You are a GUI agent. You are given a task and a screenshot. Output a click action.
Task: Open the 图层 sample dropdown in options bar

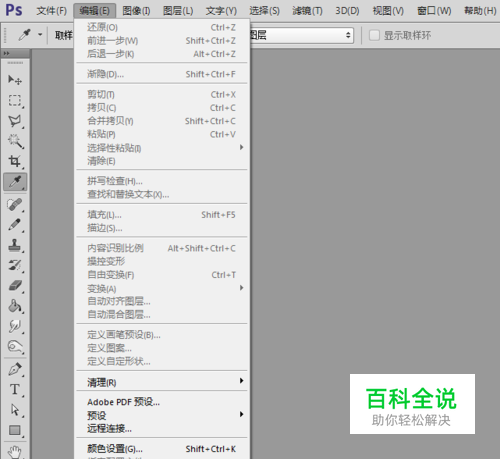tap(301, 35)
